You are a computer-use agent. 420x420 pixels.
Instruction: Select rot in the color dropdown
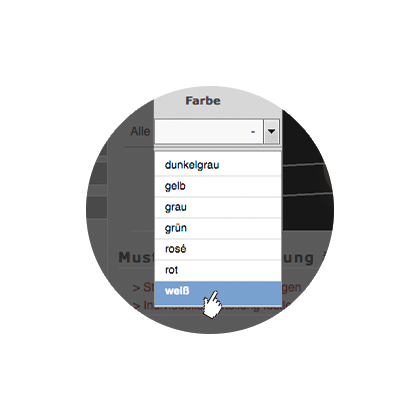[217, 270]
